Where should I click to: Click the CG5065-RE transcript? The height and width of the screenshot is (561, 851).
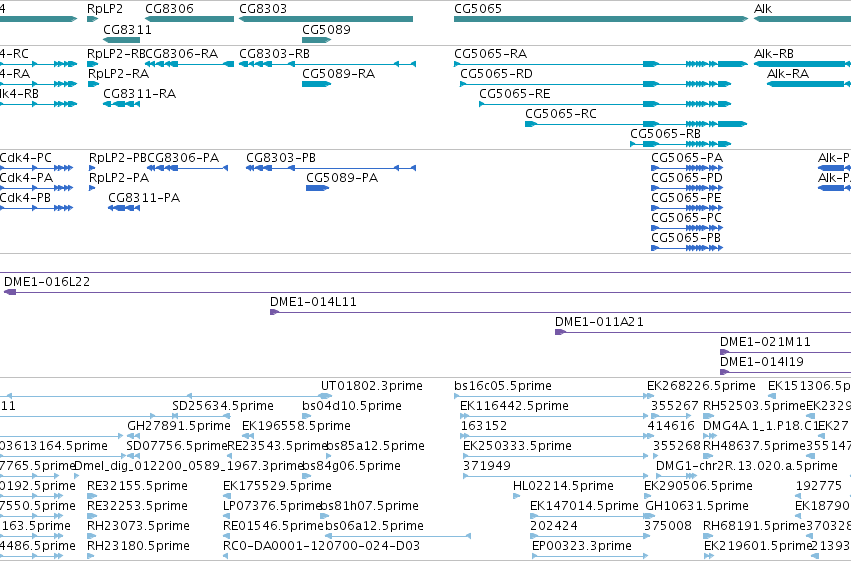tap(605, 104)
